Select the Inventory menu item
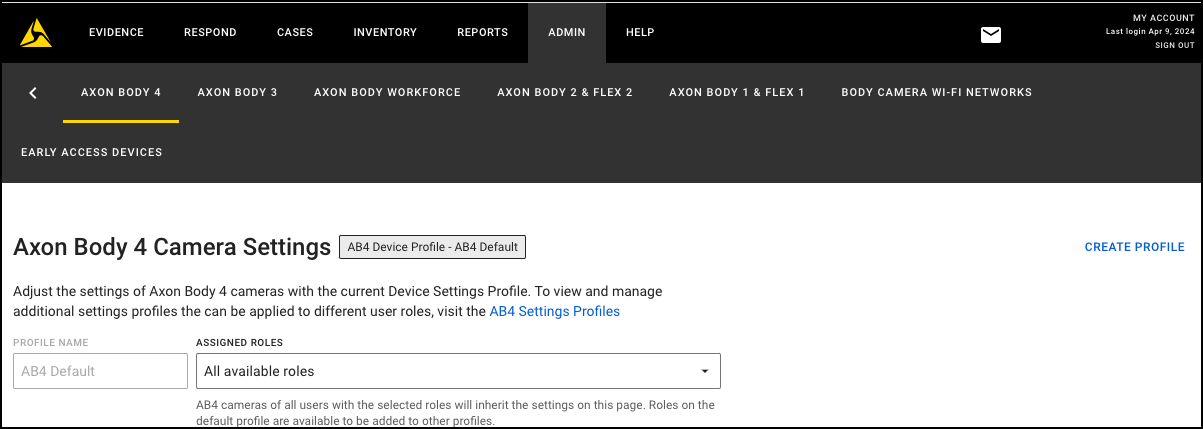This screenshot has height=429, width=1203. (385, 33)
